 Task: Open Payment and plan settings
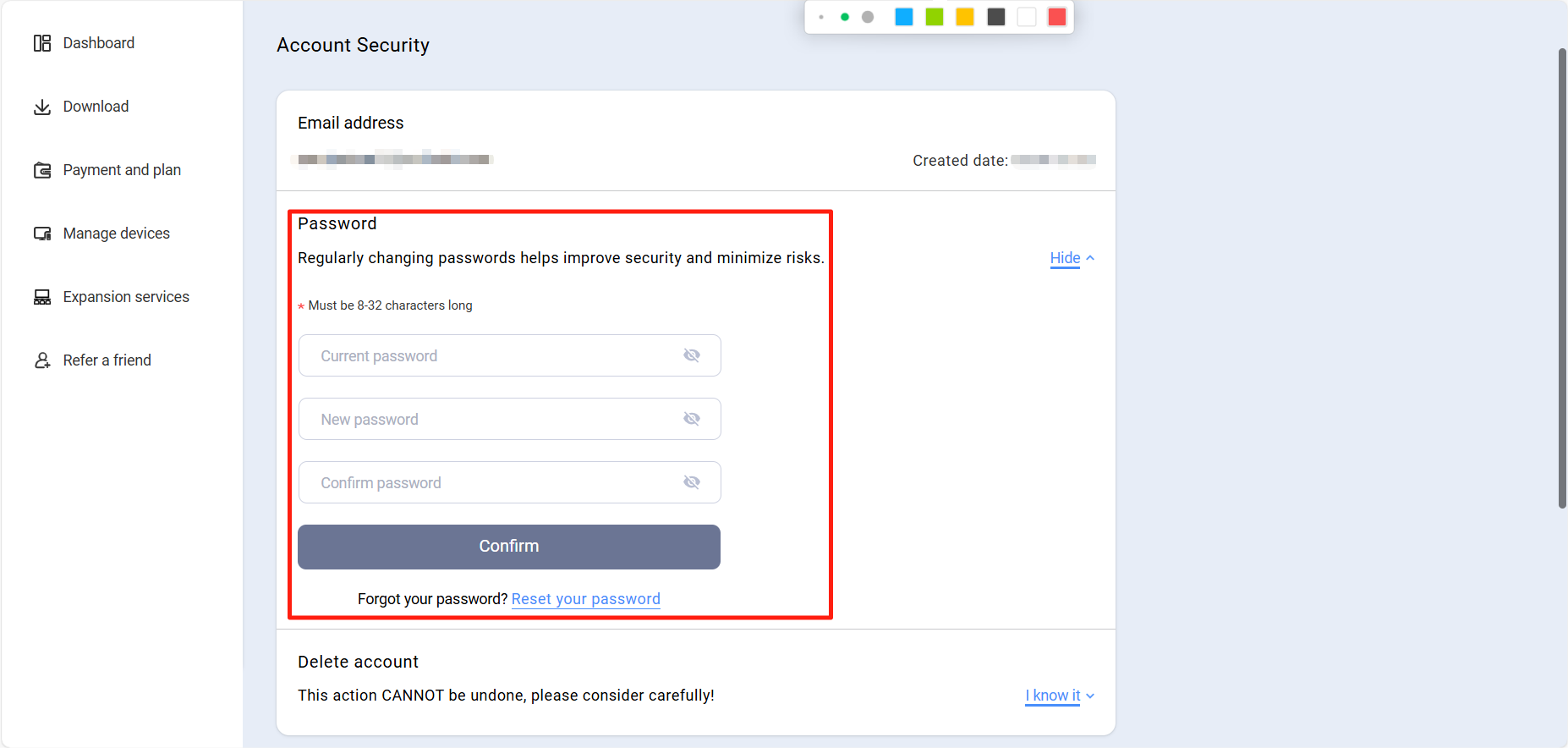[121, 169]
